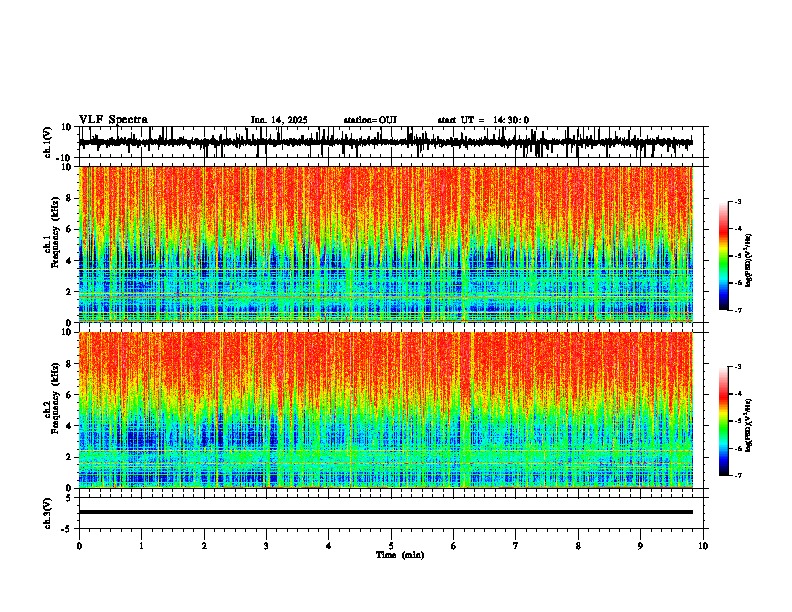Click inside the ch.2 spectrogram panel

[385, 410]
